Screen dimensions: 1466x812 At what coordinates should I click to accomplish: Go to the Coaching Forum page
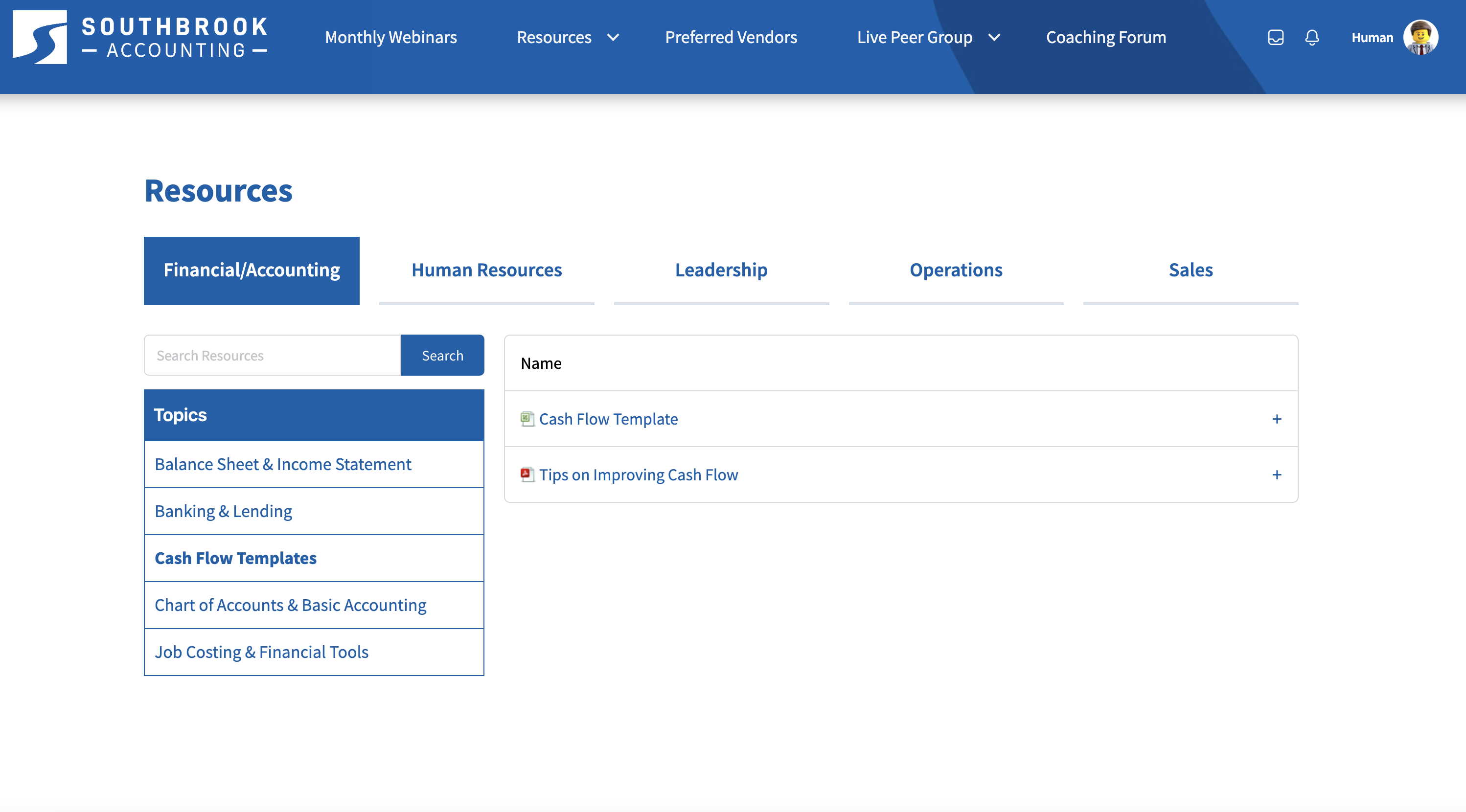click(x=1106, y=38)
